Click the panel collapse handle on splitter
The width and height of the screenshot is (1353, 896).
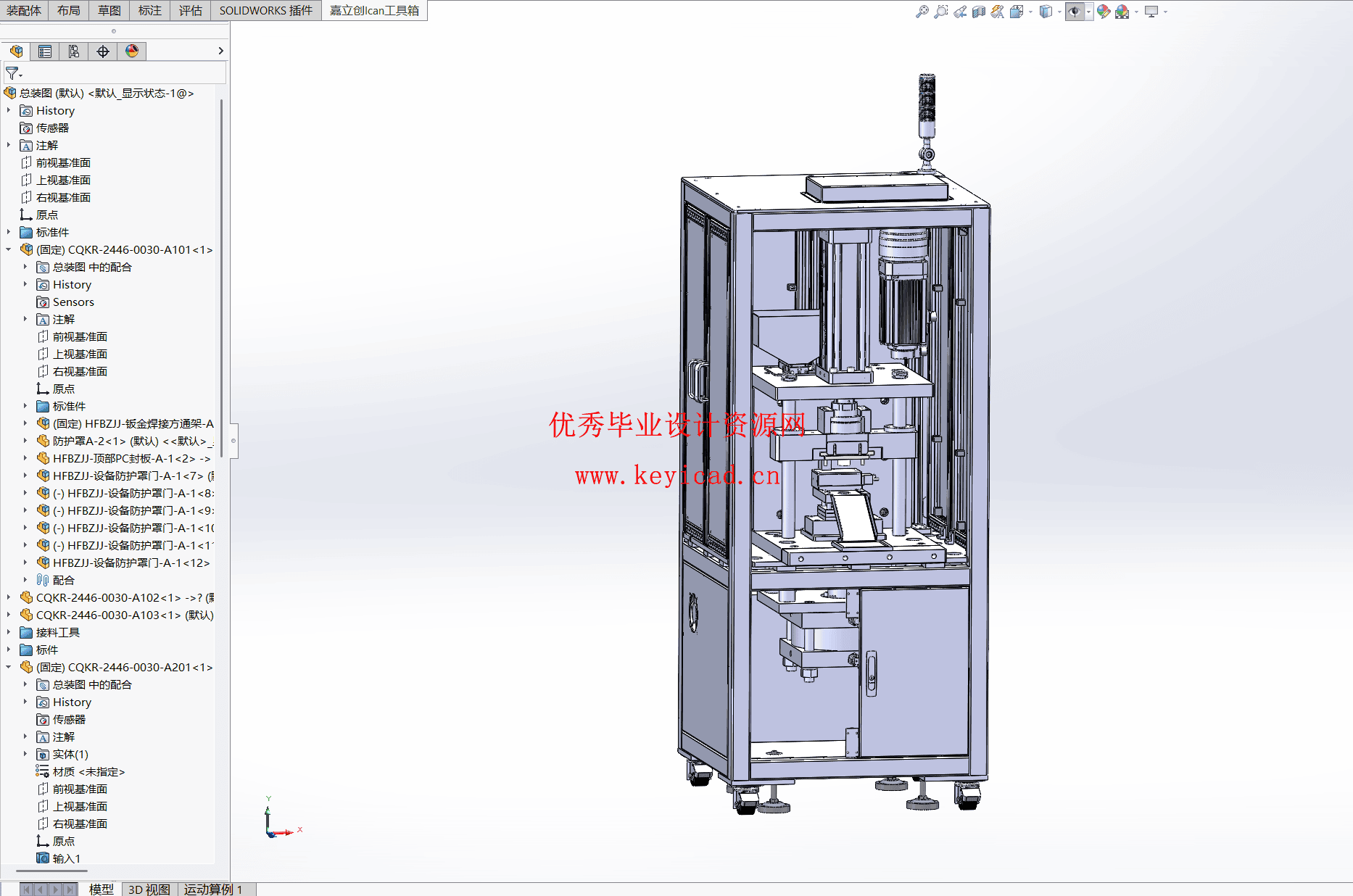point(233,441)
